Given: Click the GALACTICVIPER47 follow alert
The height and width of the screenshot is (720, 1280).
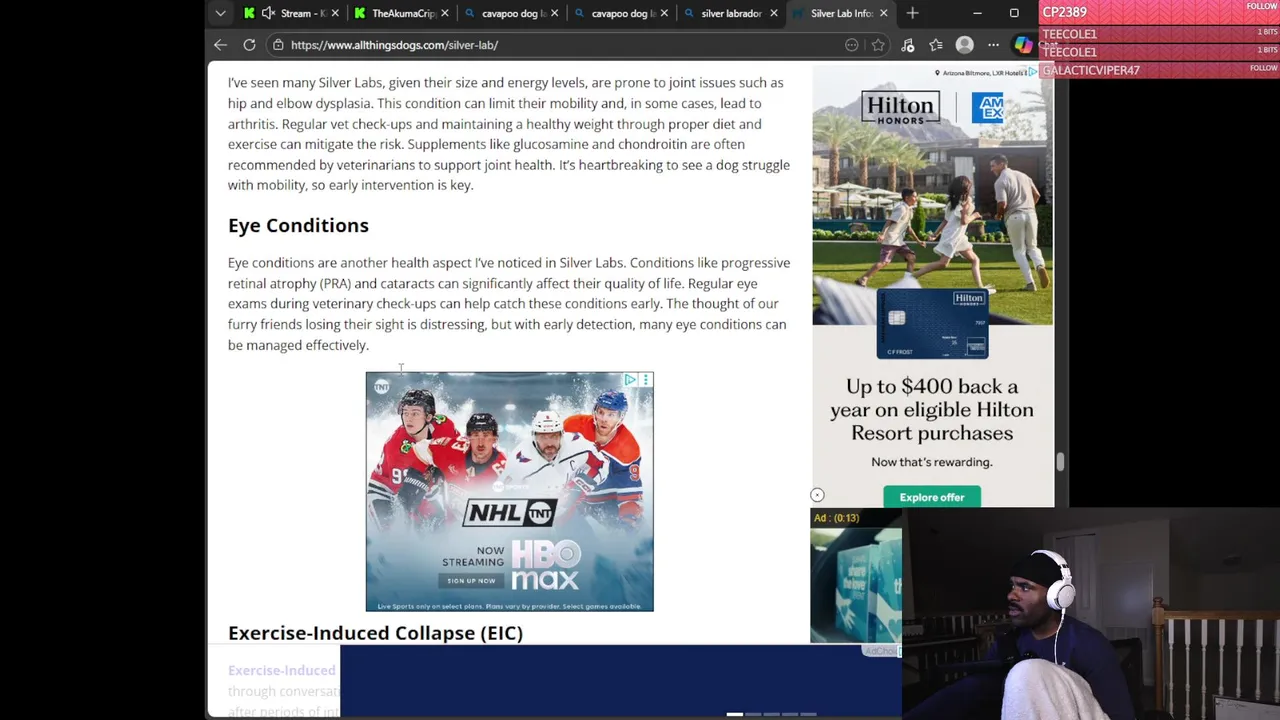Looking at the screenshot, I should coord(1160,70).
